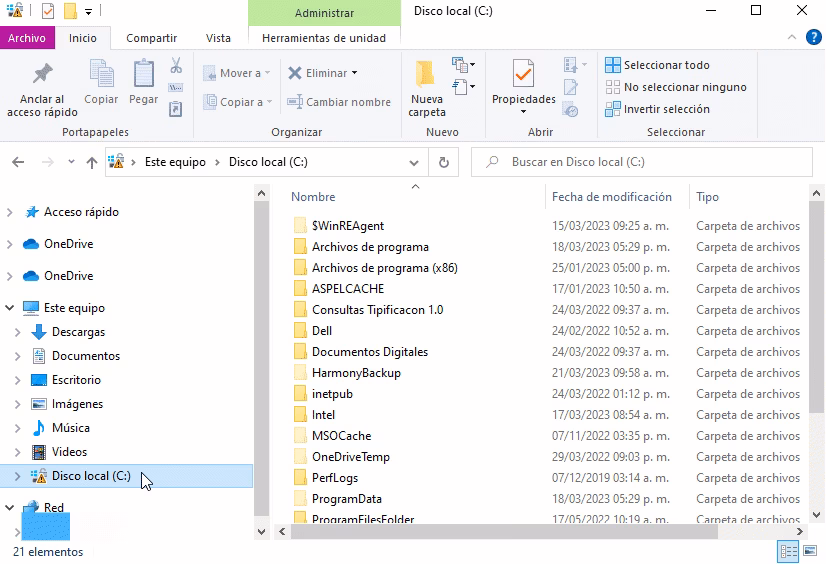Expand the first OneDrive node

pos(9,244)
